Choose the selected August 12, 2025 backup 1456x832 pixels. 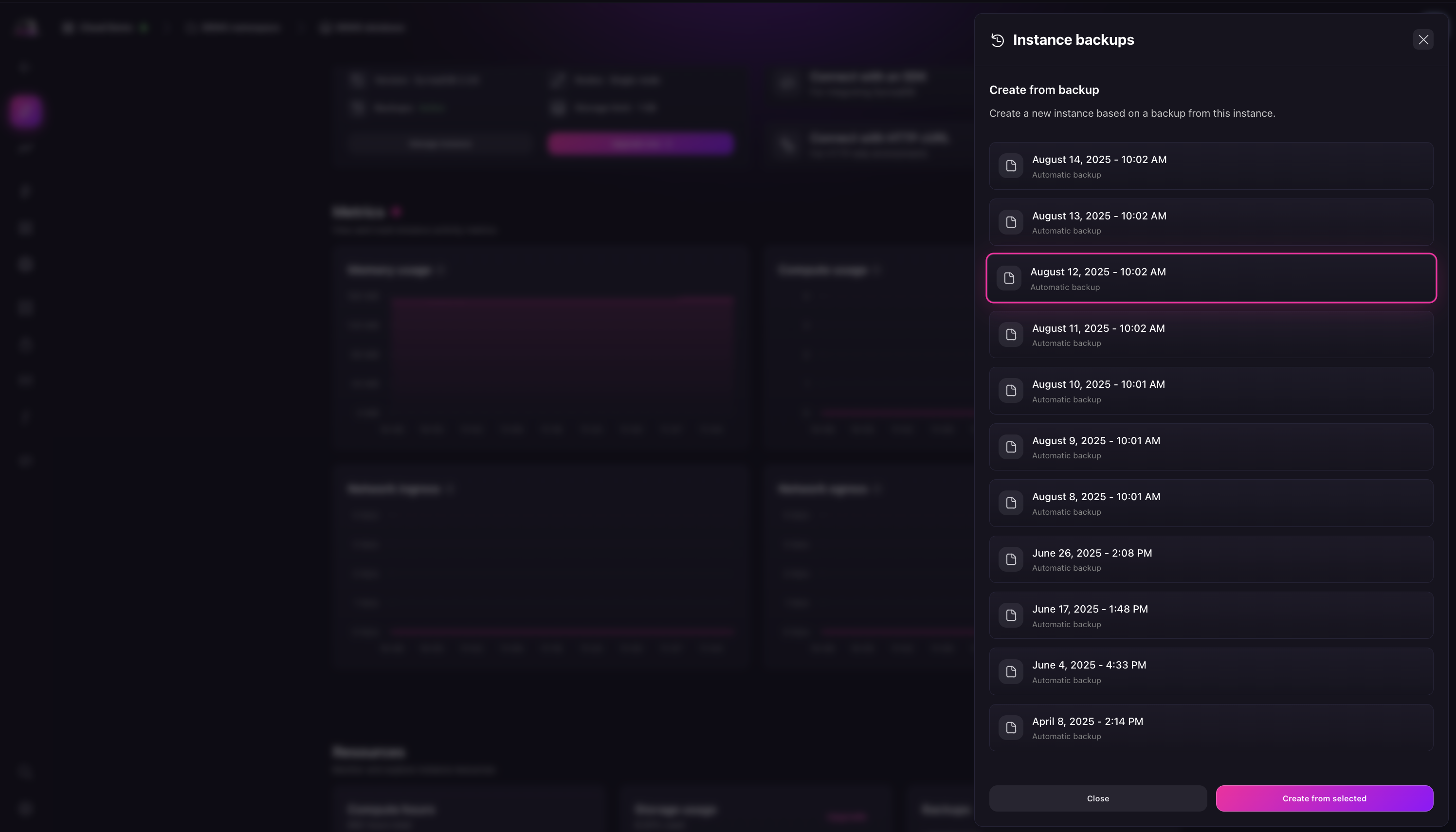1211,278
